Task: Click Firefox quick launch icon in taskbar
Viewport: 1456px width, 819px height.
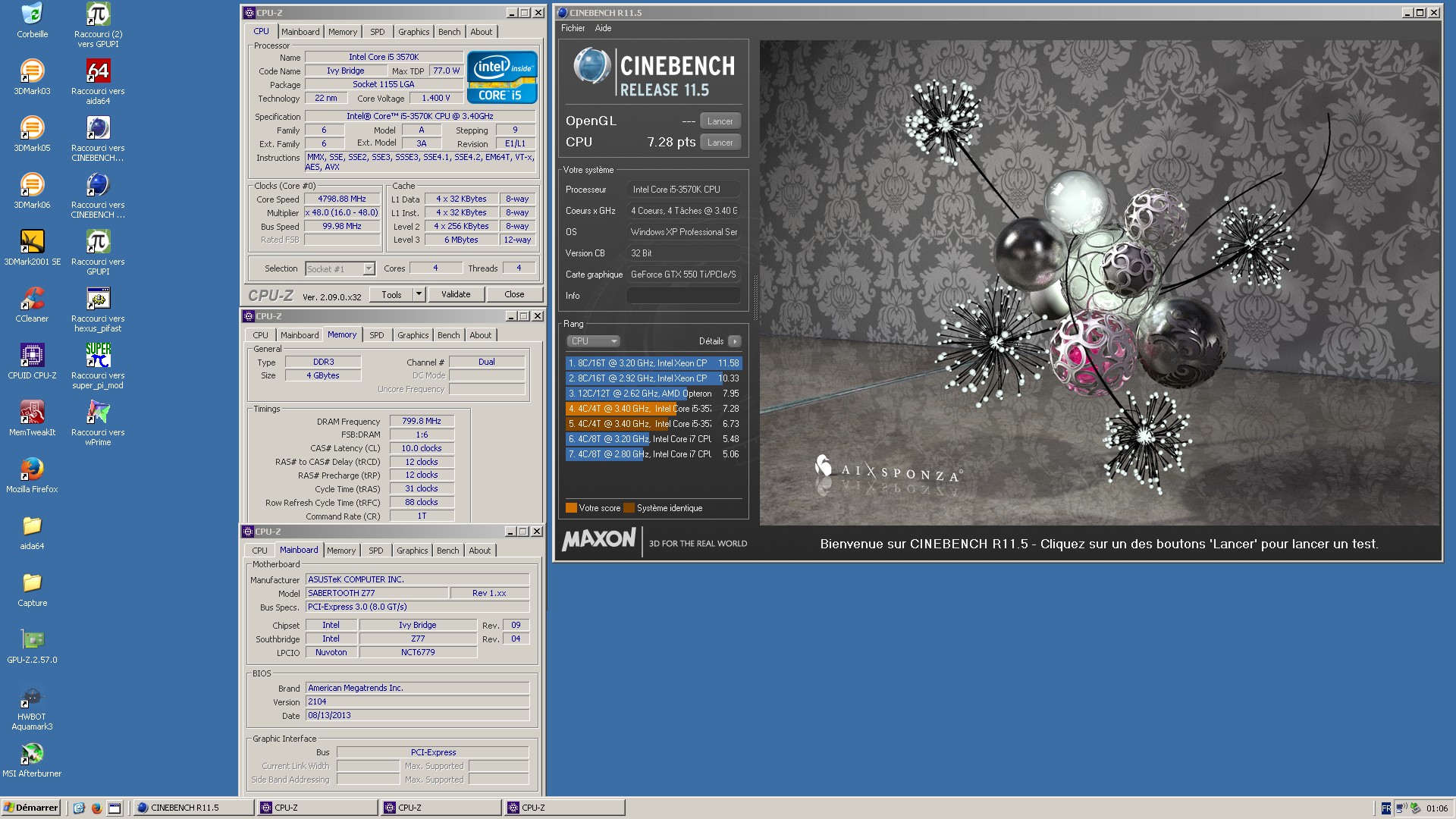Action: (x=96, y=808)
